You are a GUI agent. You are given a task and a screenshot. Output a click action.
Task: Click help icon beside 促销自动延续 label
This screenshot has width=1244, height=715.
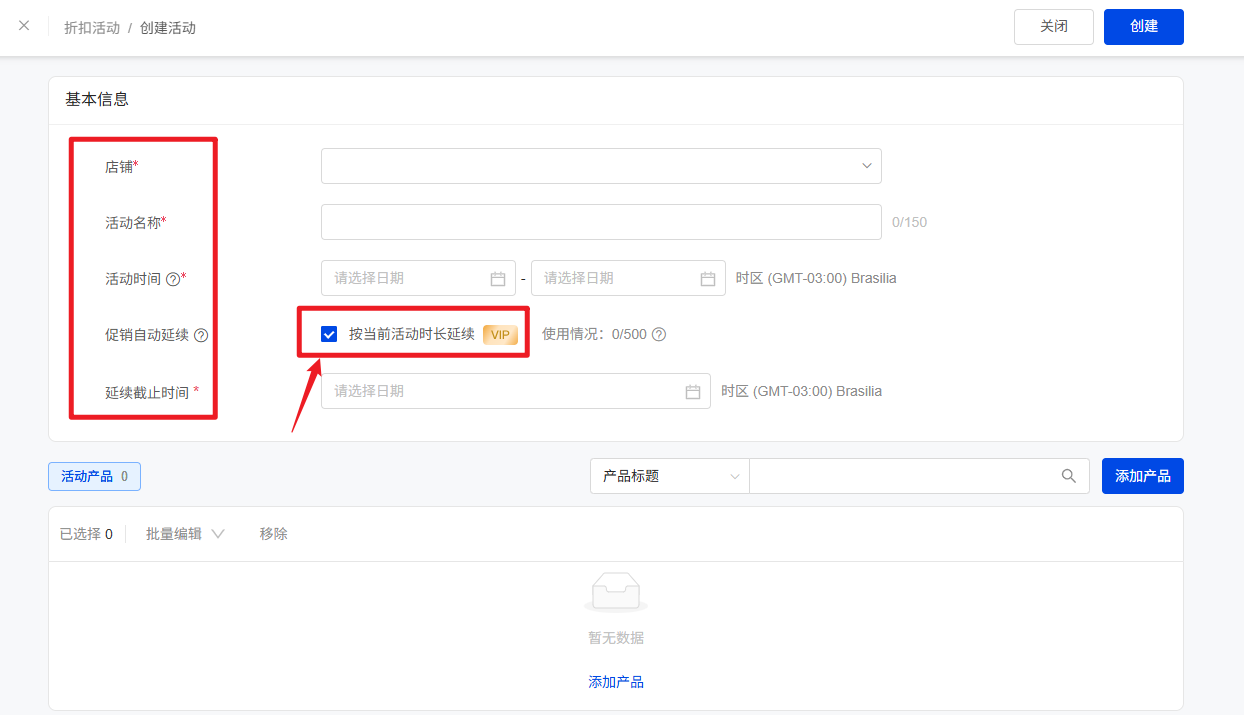click(x=201, y=335)
